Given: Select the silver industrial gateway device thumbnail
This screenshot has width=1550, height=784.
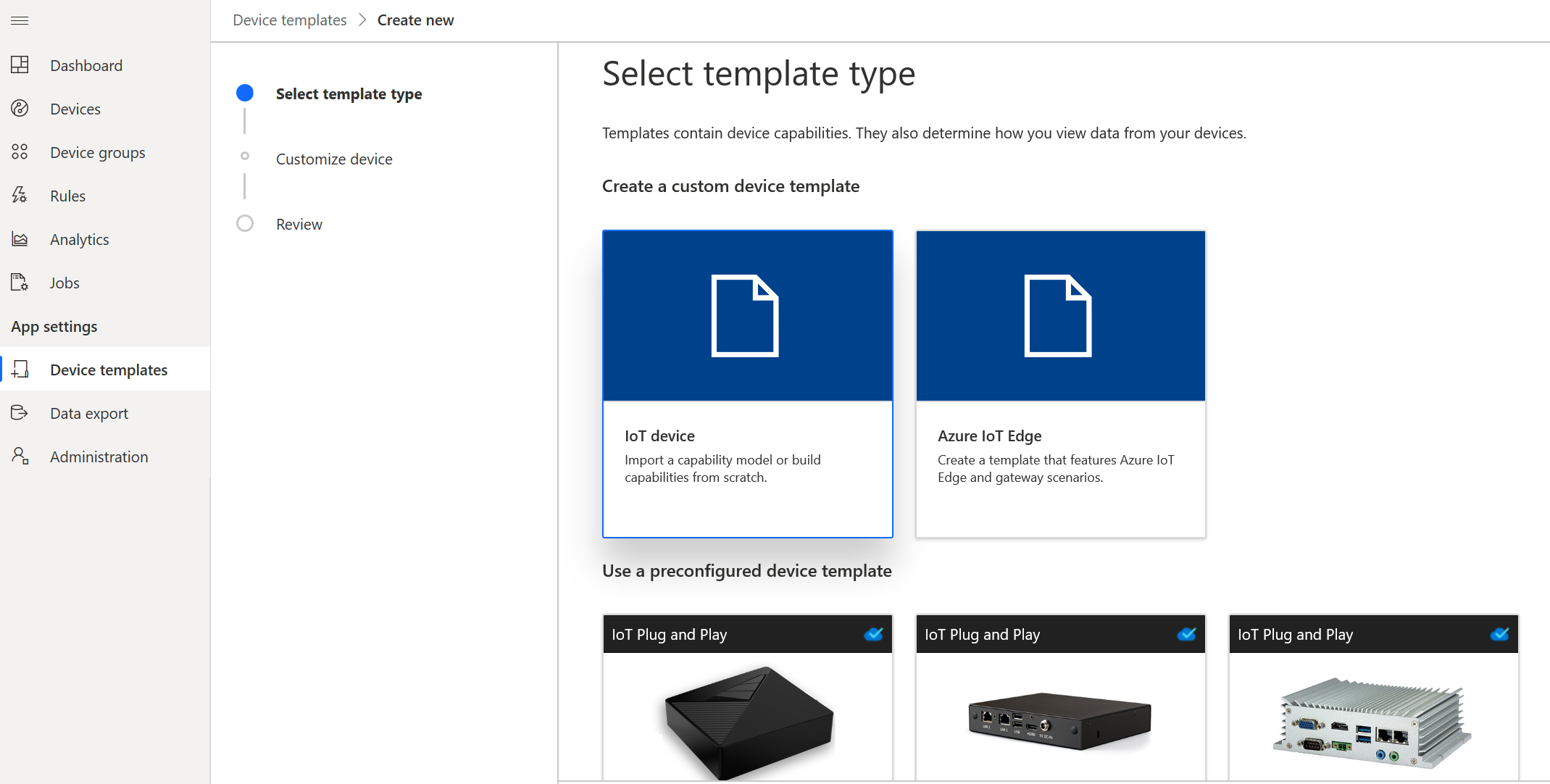Looking at the screenshot, I should point(1373,722).
